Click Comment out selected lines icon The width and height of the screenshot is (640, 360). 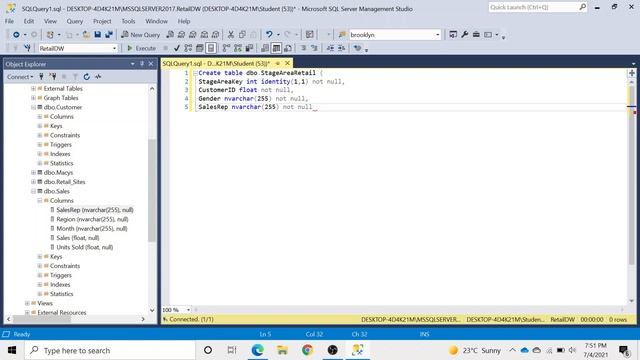303,48
